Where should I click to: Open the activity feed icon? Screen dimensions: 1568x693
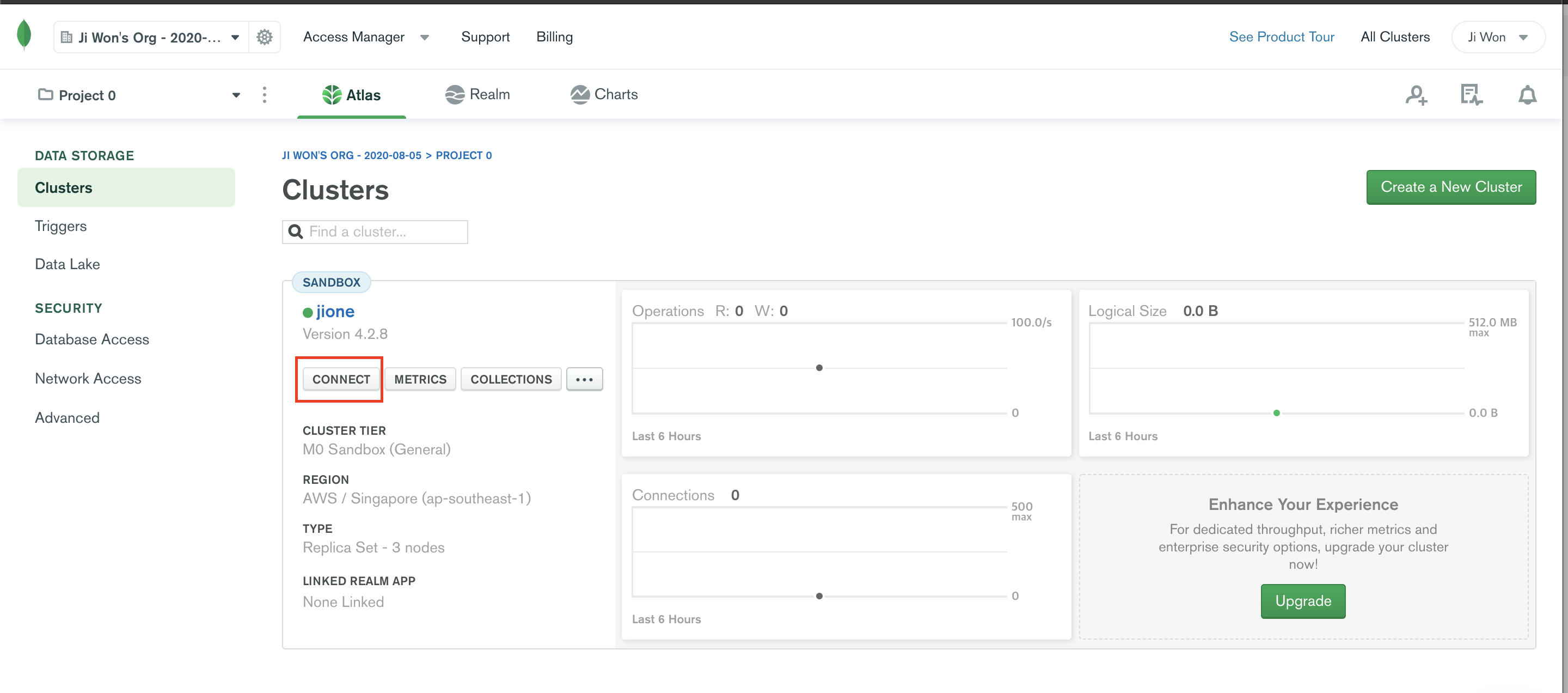pyautogui.click(x=1471, y=95)
